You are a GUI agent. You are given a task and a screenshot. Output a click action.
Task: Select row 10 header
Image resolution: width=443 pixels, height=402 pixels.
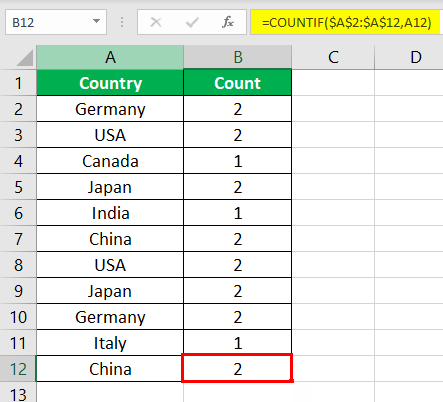[x=18, y=317]
